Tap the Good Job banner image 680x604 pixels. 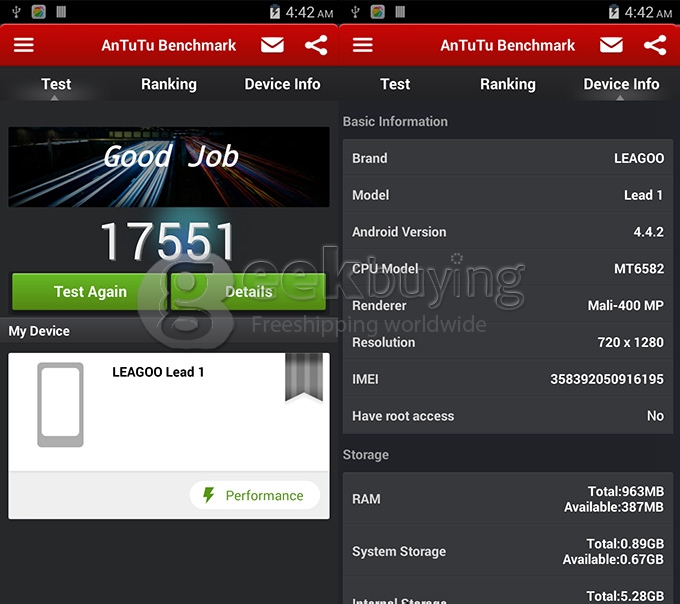(x=169, y=167)
